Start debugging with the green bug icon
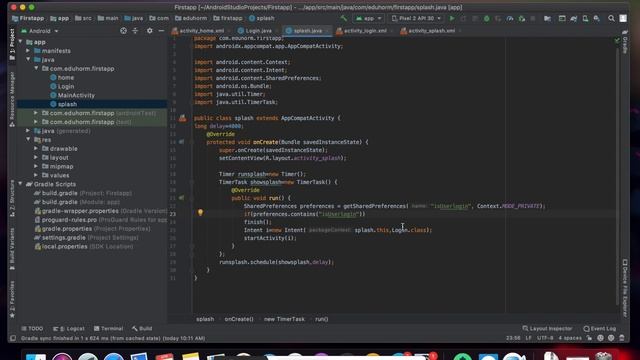 486,18
